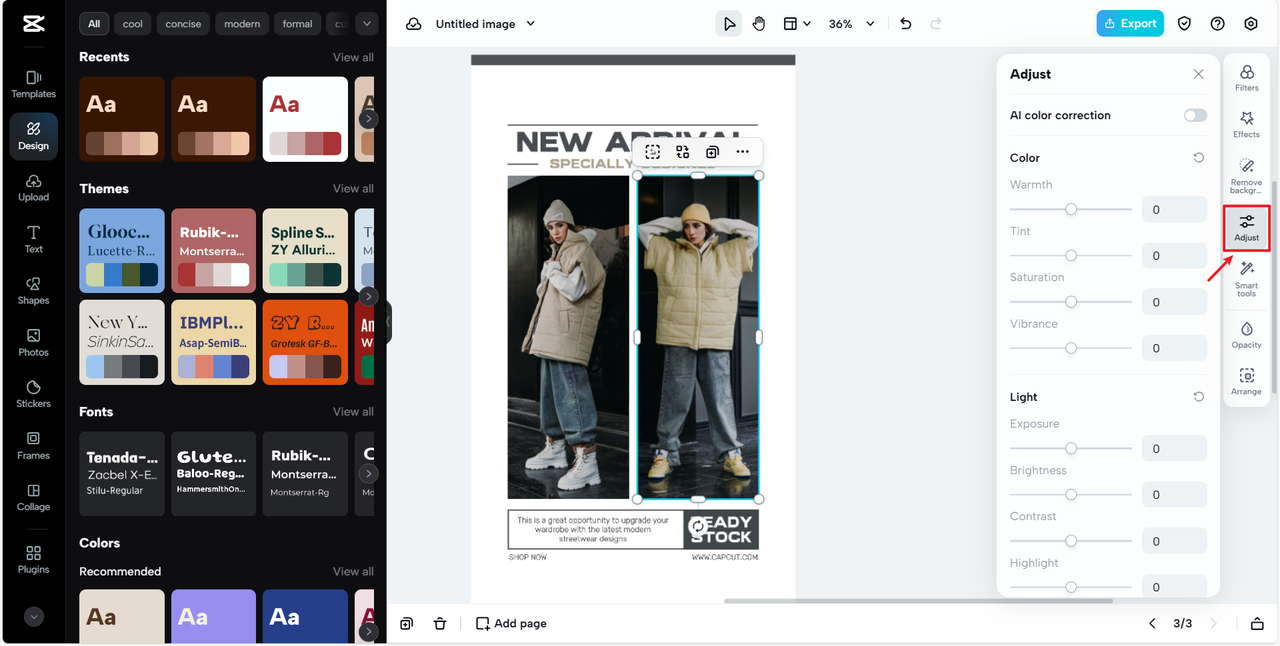Delete the current page with trash icon
This screenshot has width=1280, height=646.
pos(440,623)
